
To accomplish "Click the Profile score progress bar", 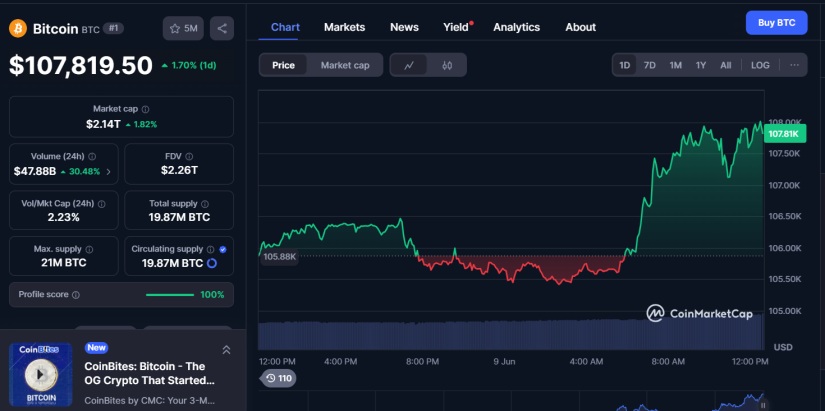I will tap(170, 295).
